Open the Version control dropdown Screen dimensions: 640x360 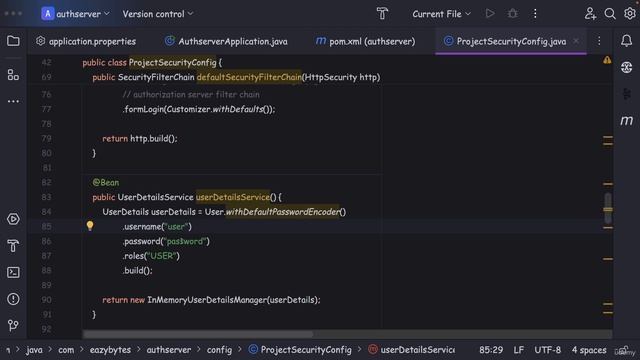coord(158,14)
